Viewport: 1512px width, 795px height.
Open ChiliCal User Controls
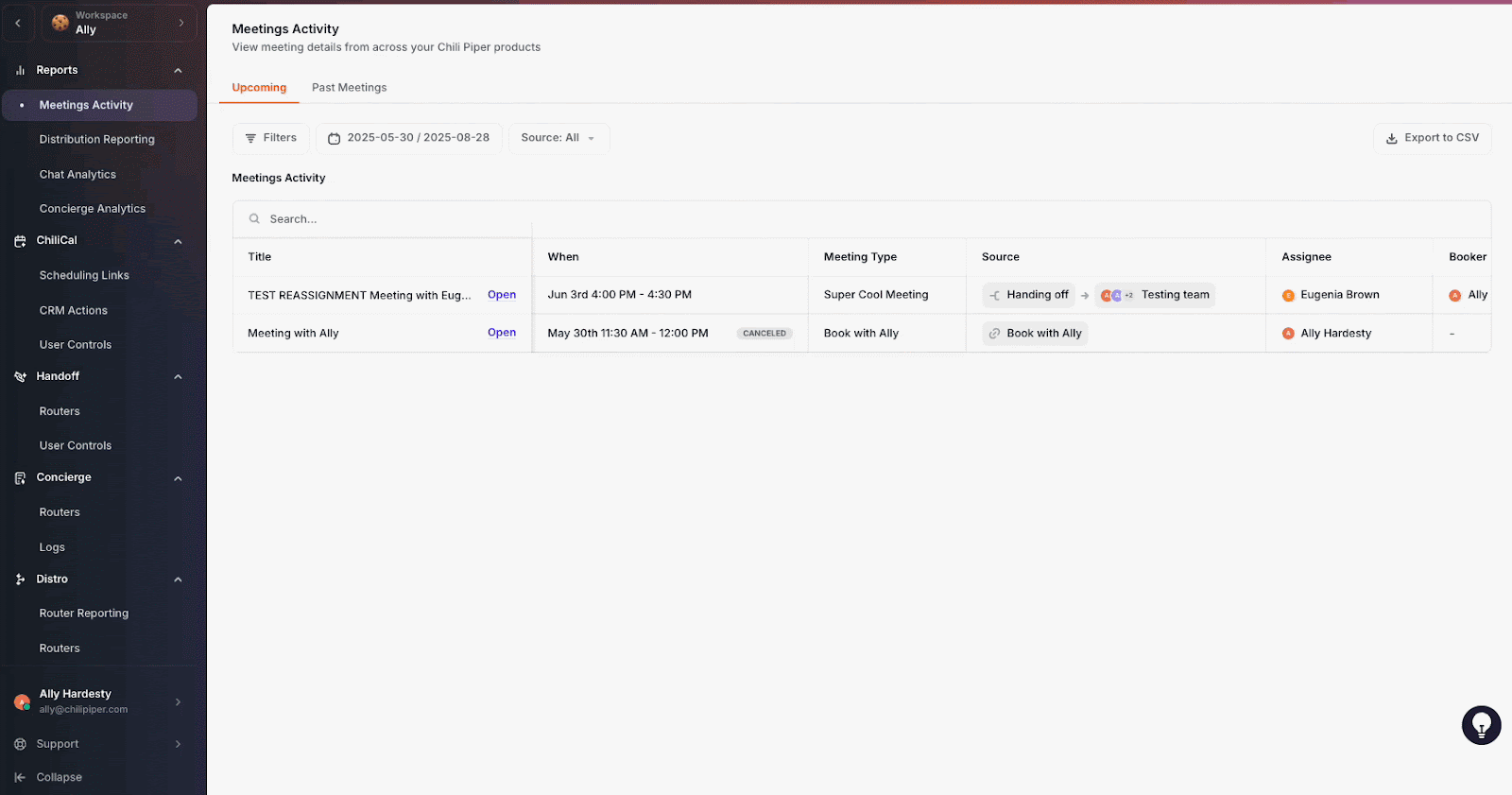(76, 345)
